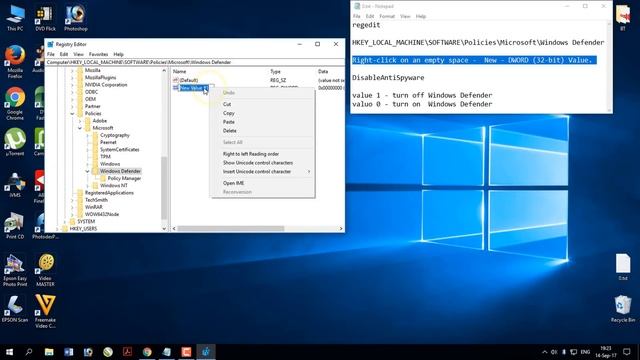Open DVD Flick desktop shortcut

[45, 18]
